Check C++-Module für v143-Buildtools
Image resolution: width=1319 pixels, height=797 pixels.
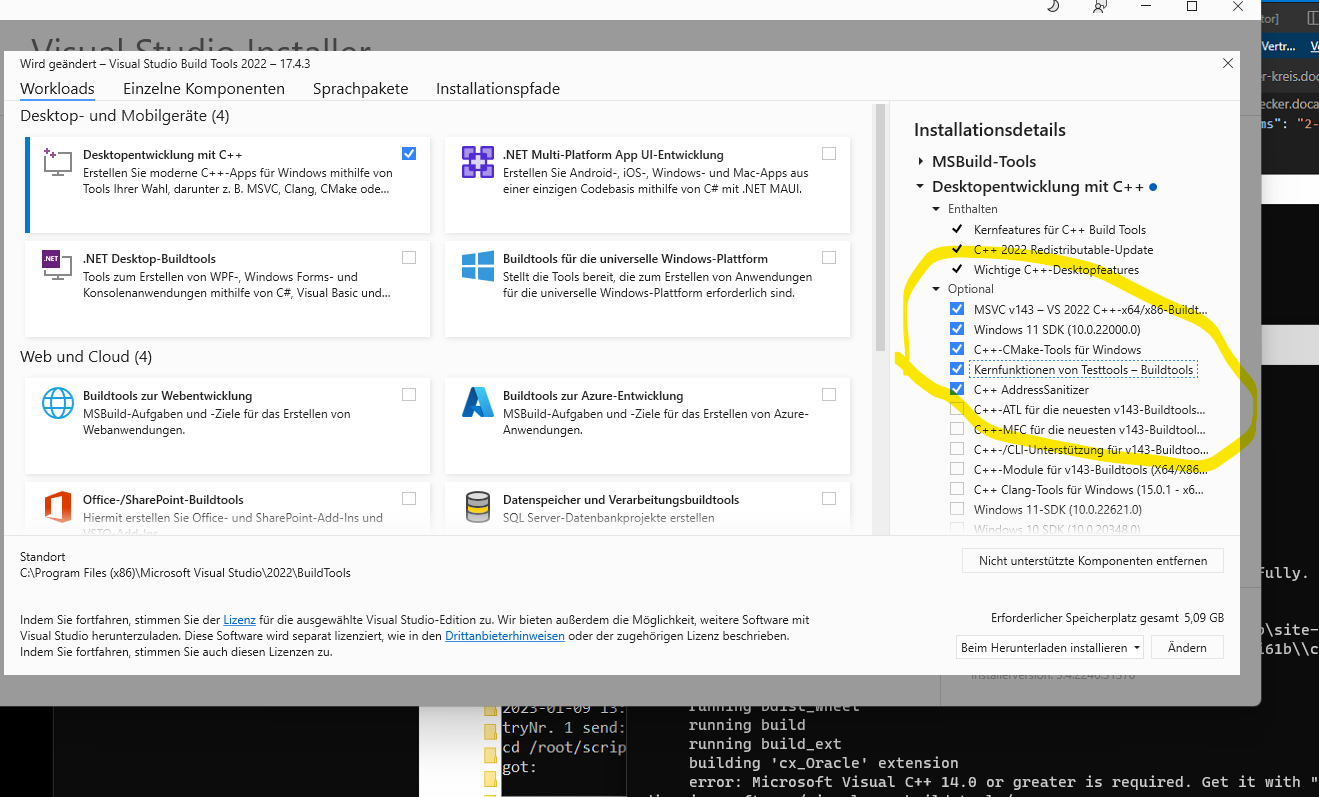pyautogui.click(x=957, y=469)
